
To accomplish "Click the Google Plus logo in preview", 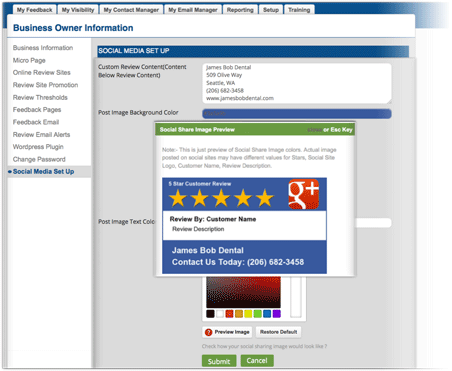I will pyautogui.click(x=303, y=194).
